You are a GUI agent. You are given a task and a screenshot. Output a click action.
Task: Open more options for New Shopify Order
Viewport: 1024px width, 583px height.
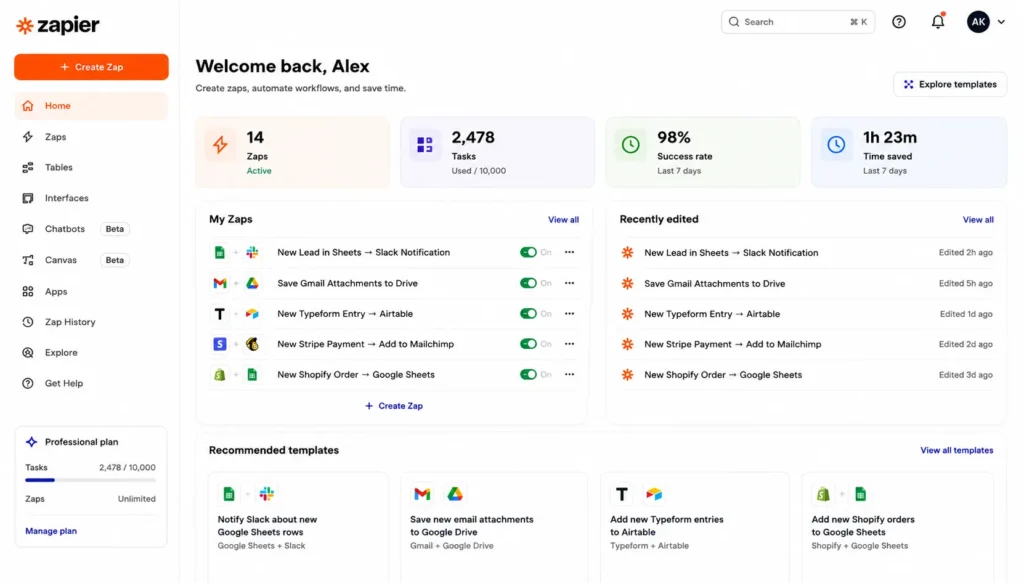click(x=569, y=375)
